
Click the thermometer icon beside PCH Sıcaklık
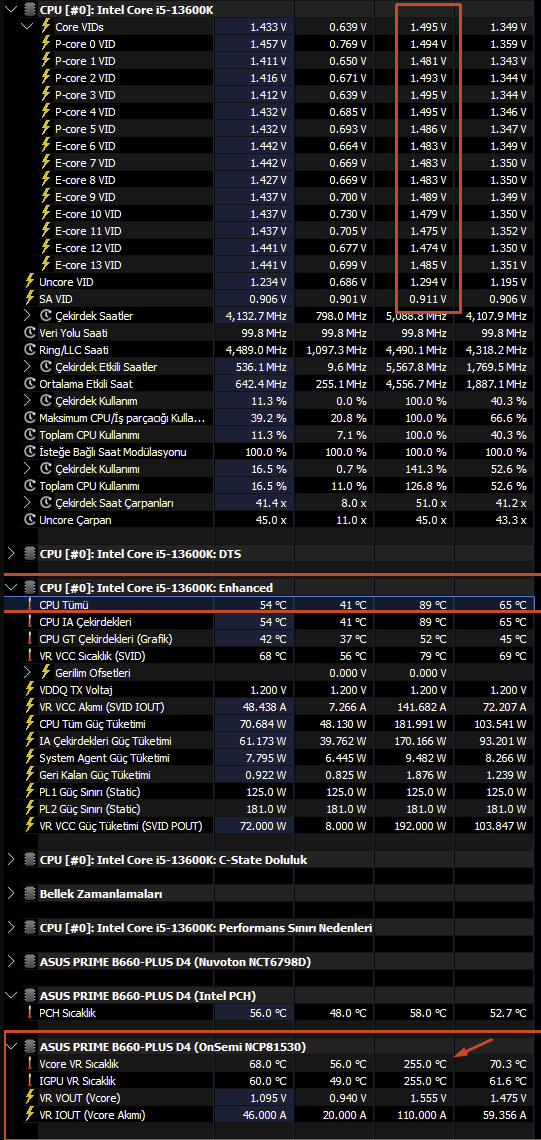coord(30,1012)
